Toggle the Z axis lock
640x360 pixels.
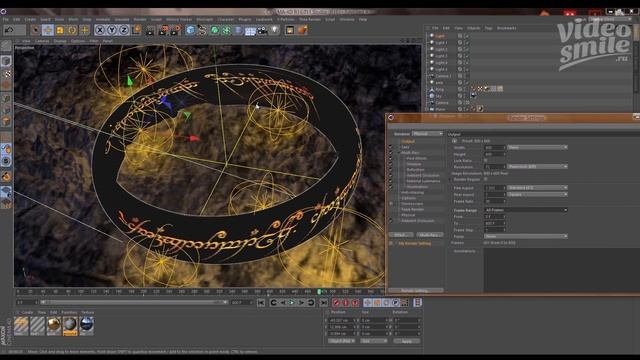(x=124, y=30)
